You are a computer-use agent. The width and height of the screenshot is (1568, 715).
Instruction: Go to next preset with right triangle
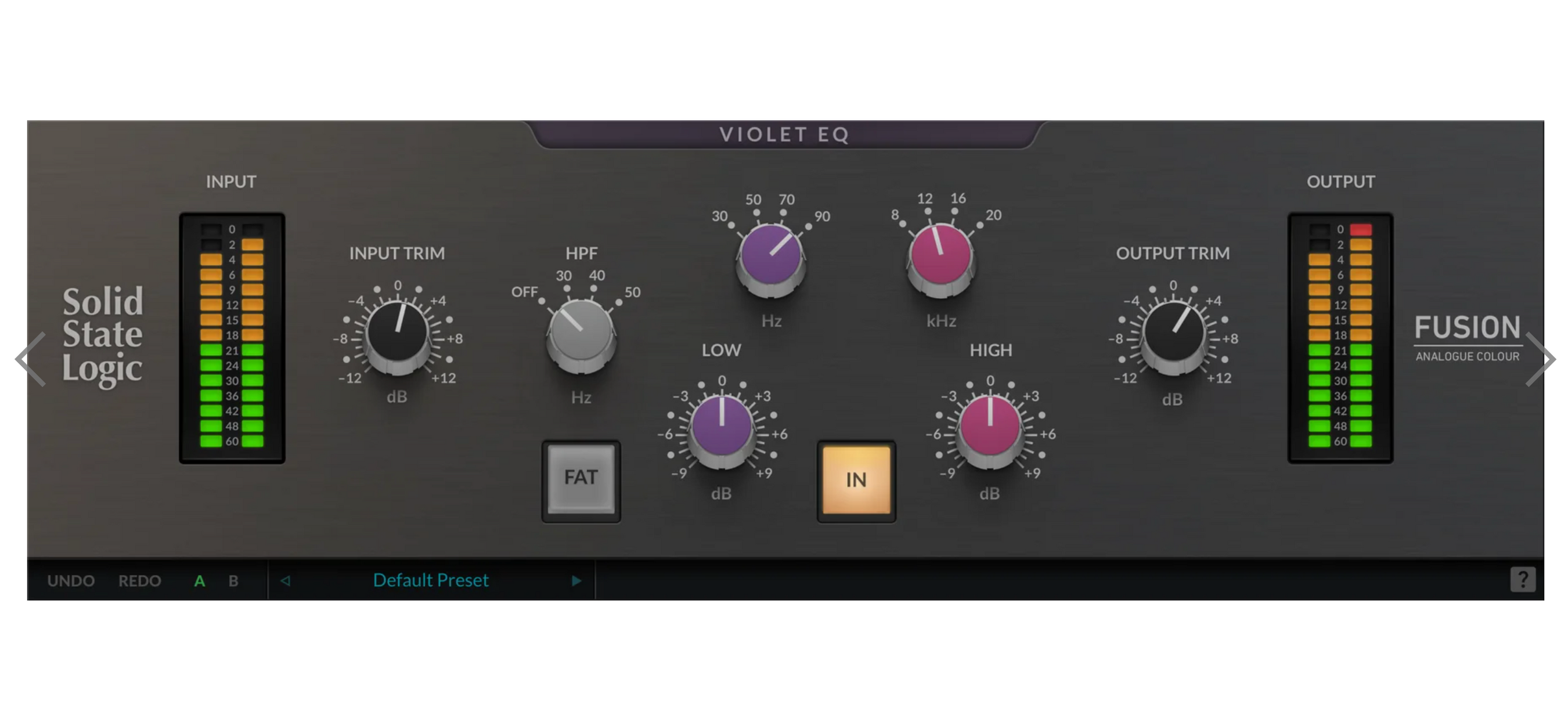tap(576, 580)
